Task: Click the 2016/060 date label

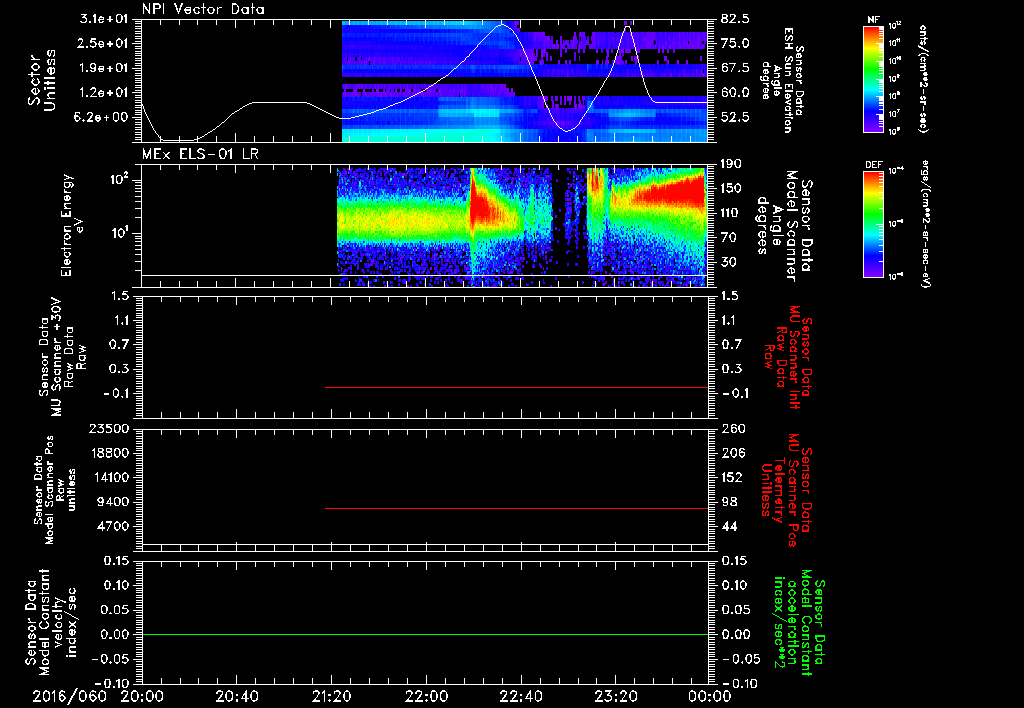Action: (x=69, y=696)
